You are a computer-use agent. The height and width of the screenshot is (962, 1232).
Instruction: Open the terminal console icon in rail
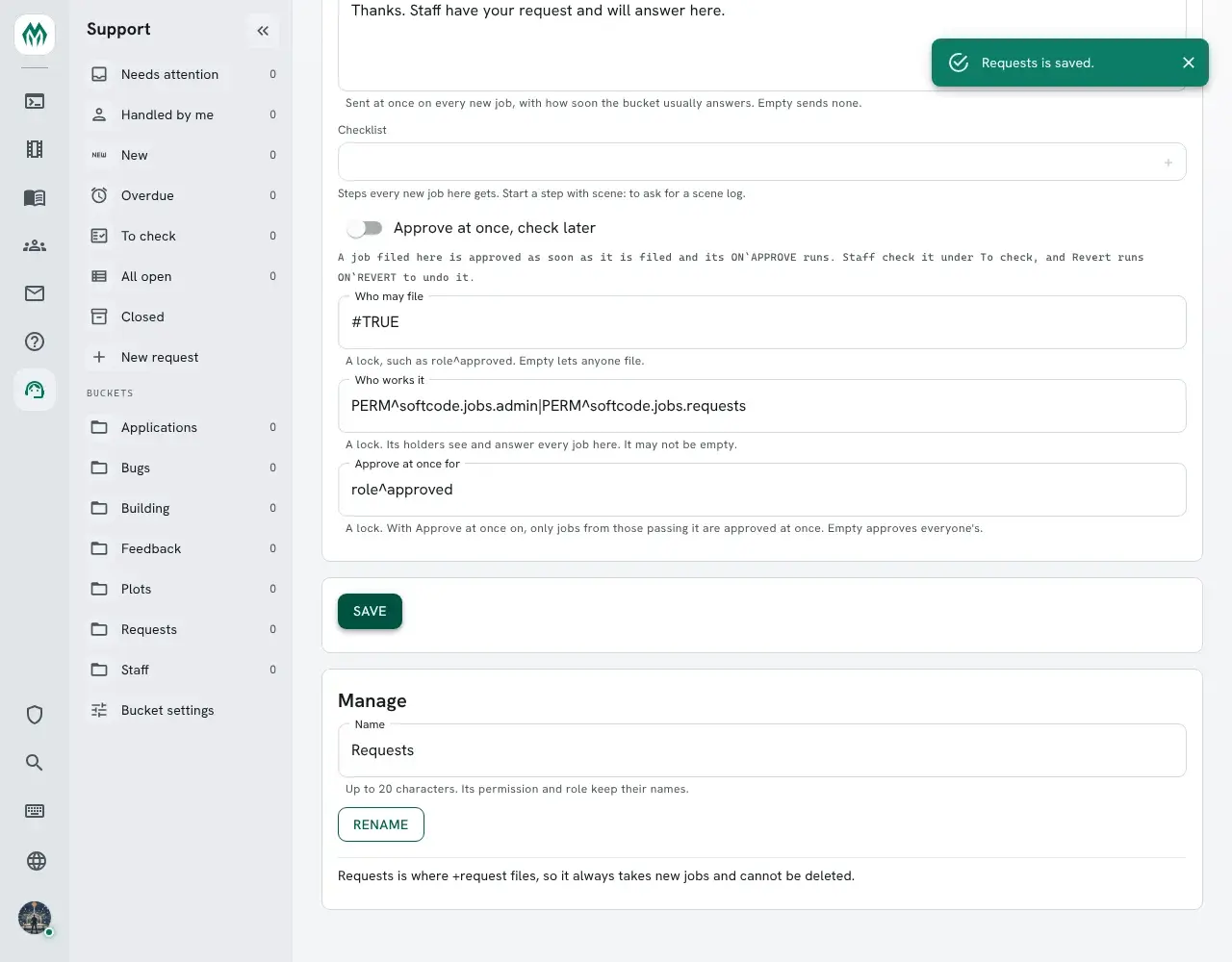click(x=35, y=101)
